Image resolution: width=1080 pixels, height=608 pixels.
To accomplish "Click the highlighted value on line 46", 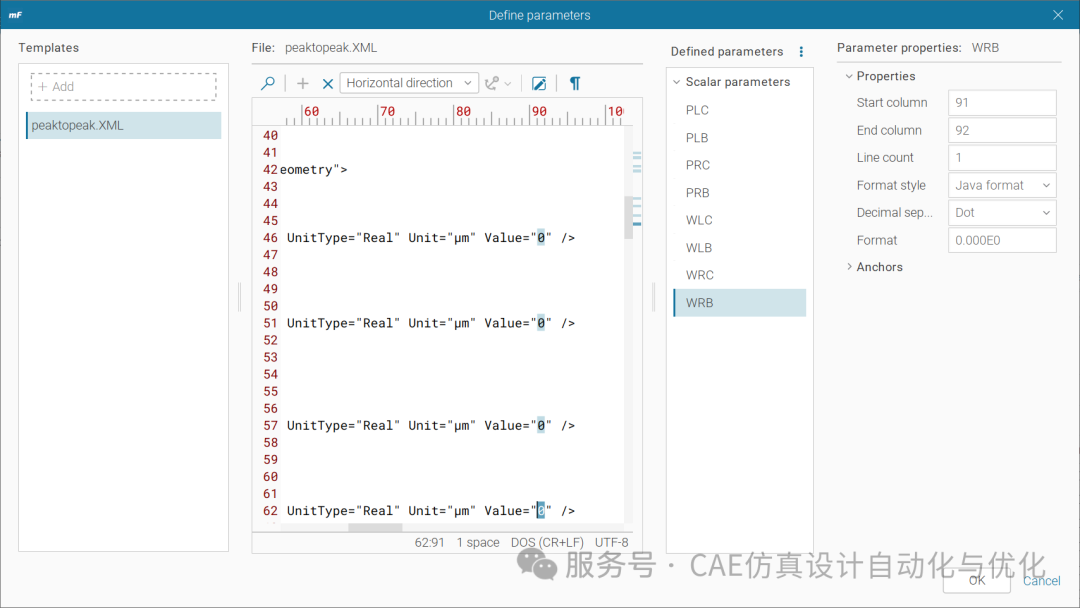I will tap(541, 238).
